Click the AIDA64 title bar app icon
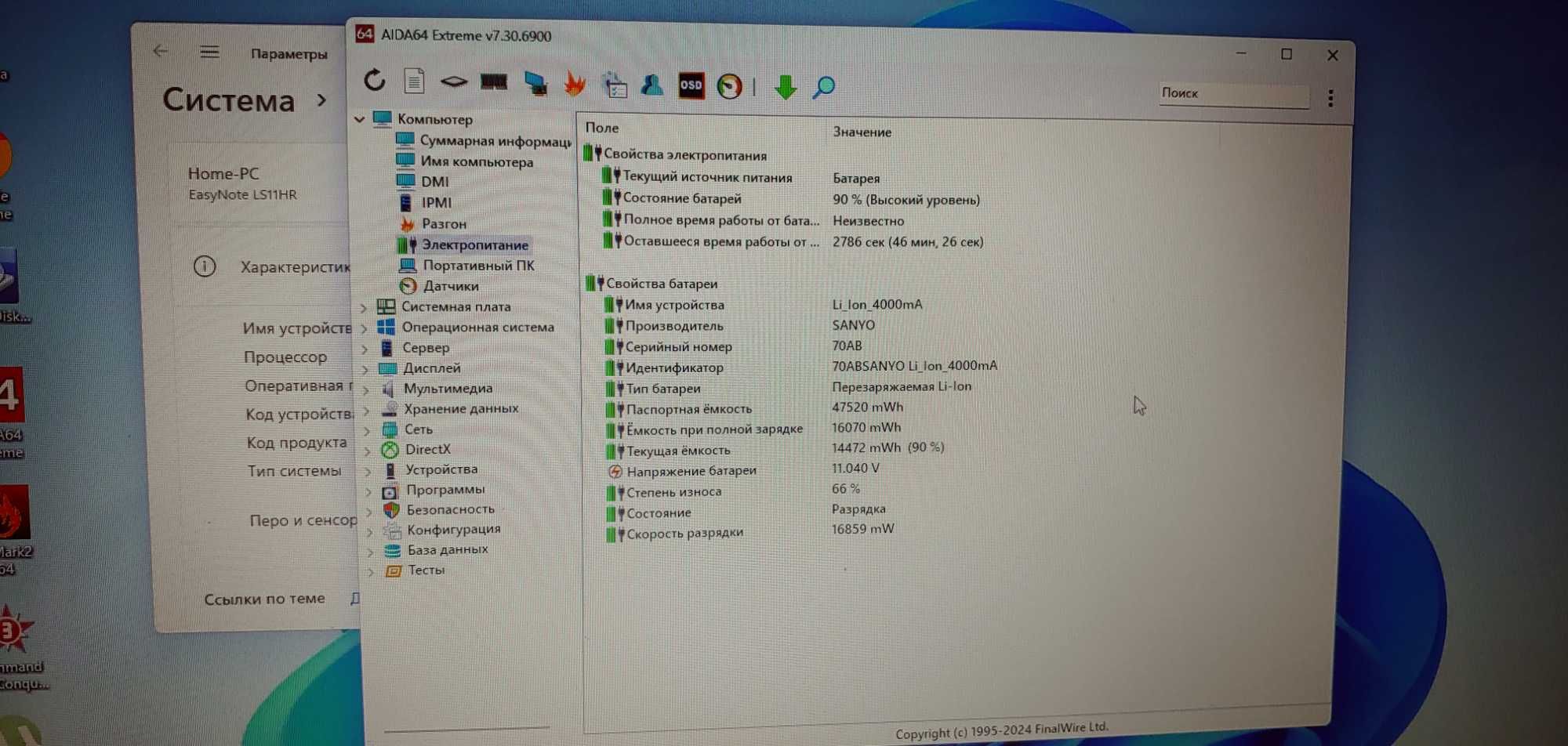This screenshot has height=746, width=1568. click(x=365, y=34)
